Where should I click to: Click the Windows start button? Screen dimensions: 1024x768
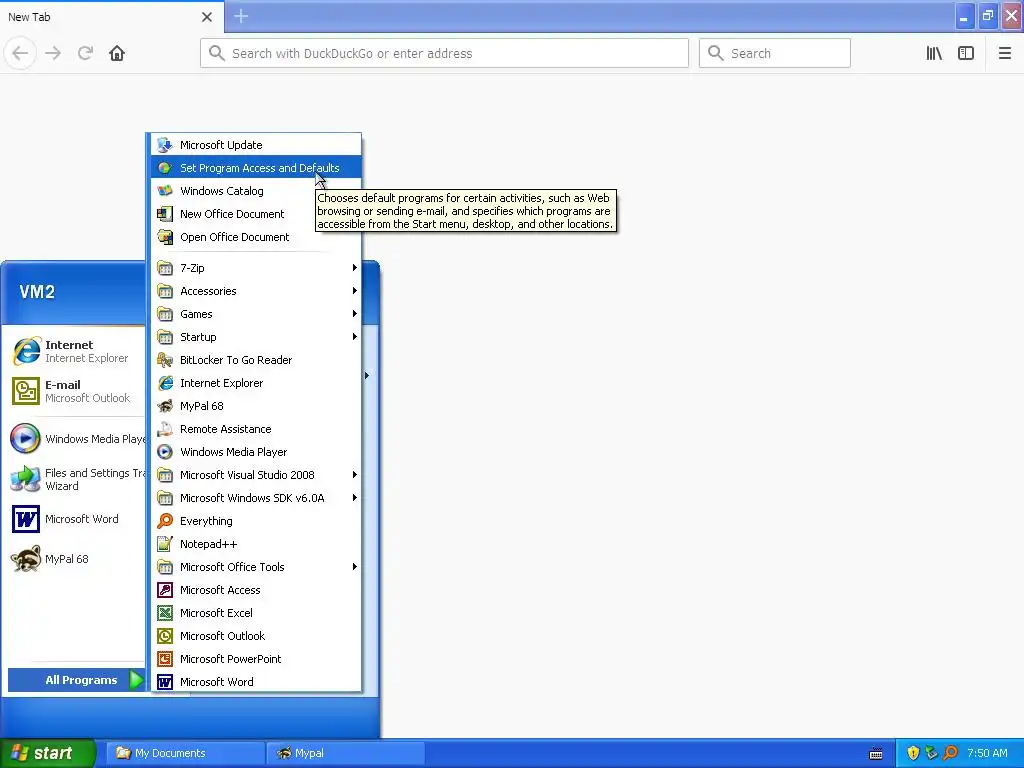coord(48,753)
